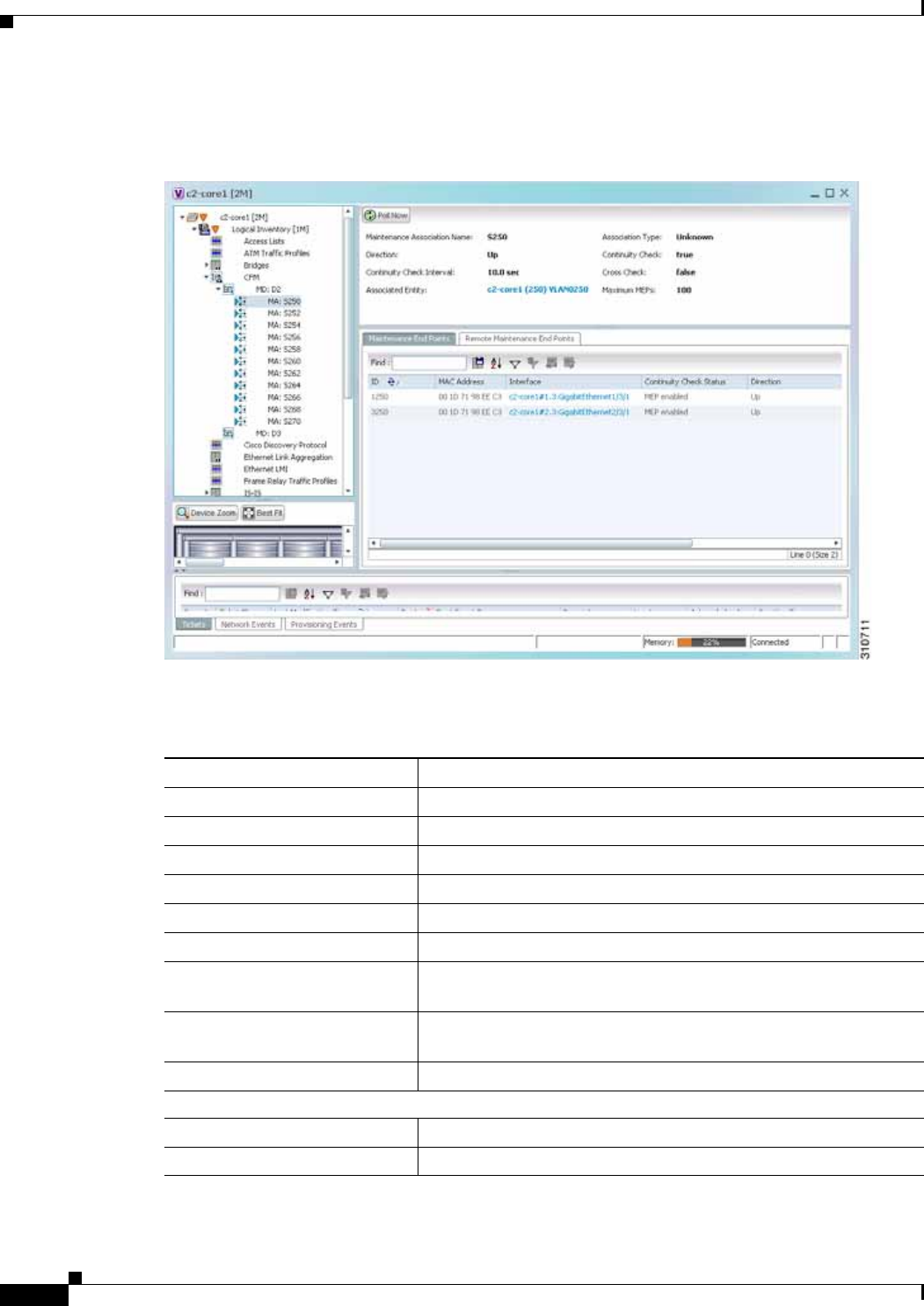Select Ethernet LMI in the tree
Screen dimensions: 924x1306
click(x=266, y=470)
